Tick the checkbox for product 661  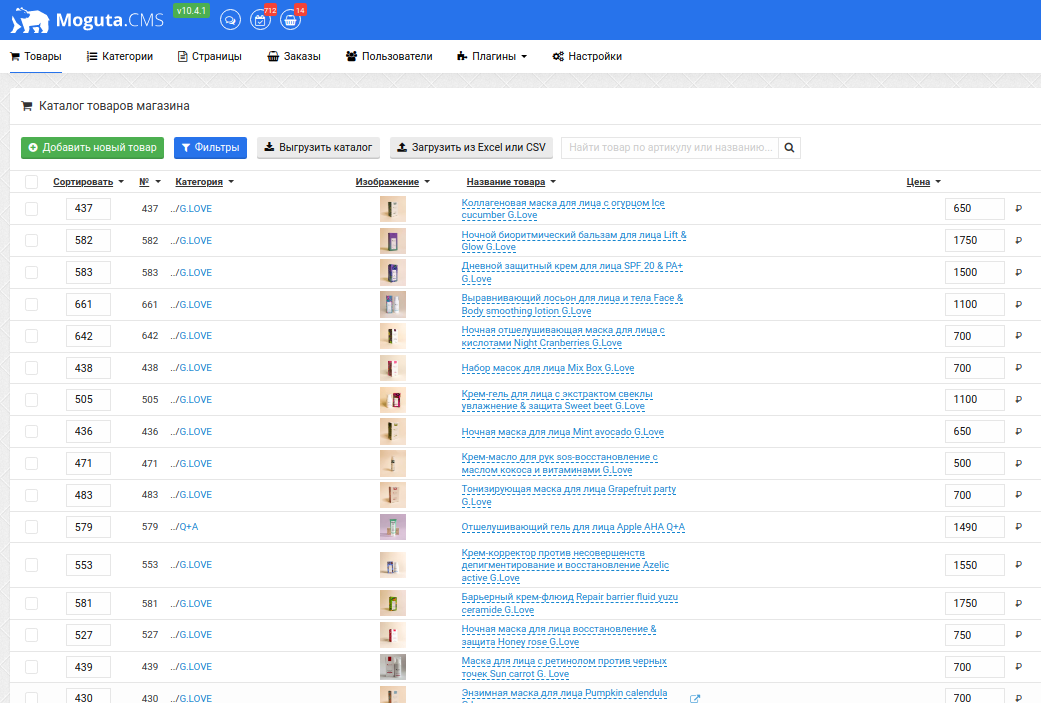31,304
